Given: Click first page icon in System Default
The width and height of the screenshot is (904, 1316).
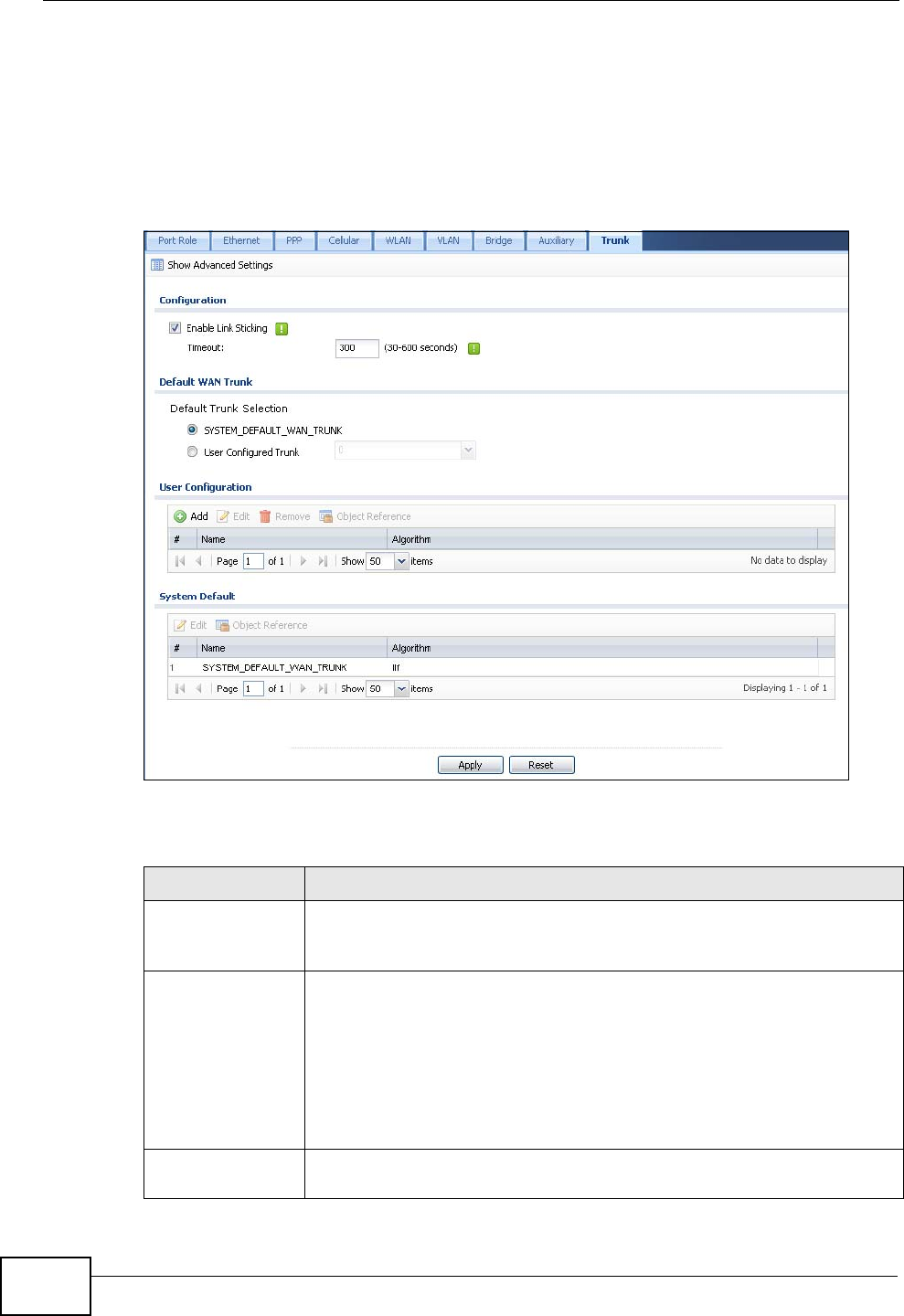Looking at the screenshot, I should [x=180, y=688].
